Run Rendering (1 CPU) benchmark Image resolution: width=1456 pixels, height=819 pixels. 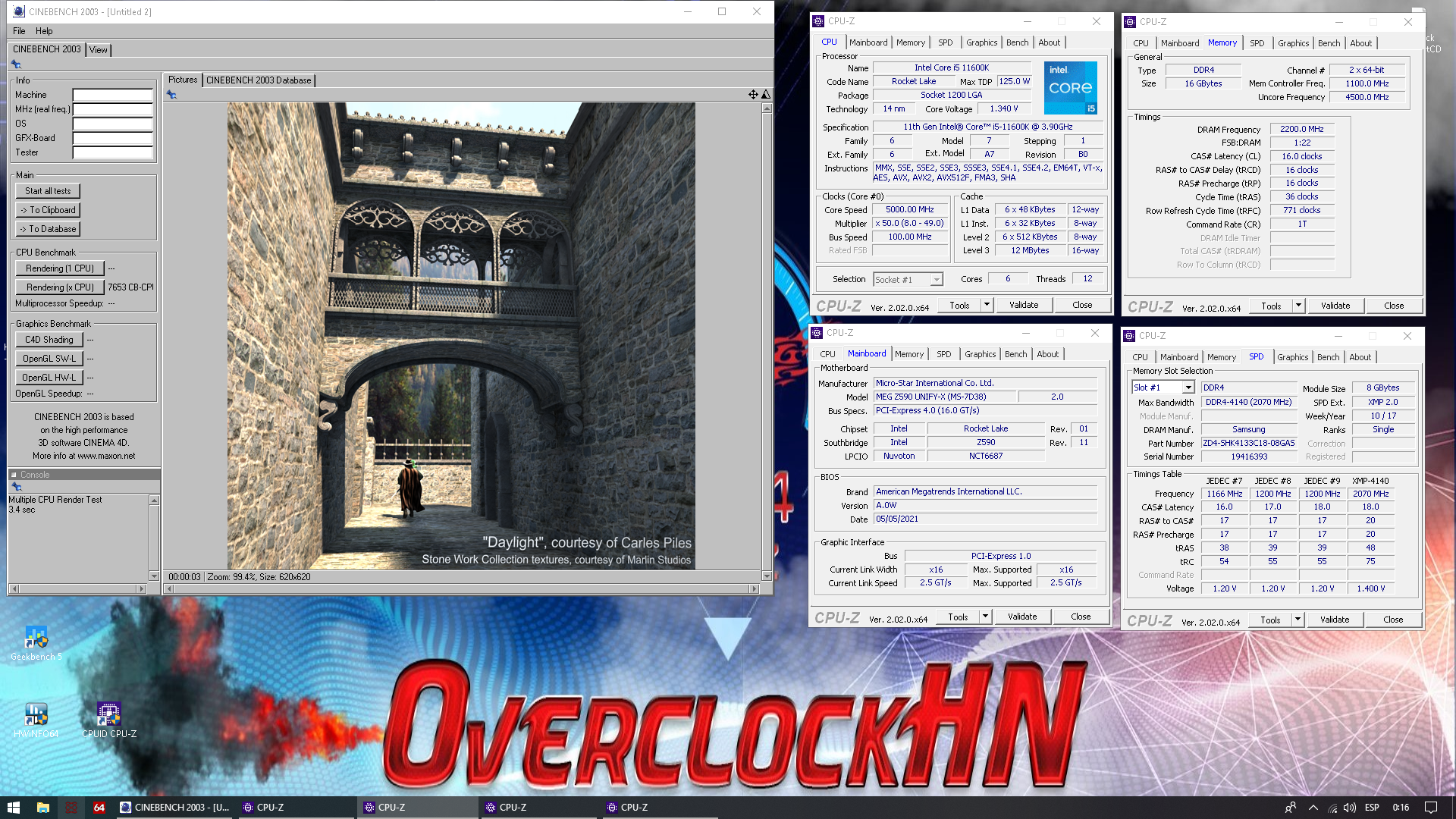[59, 268]
